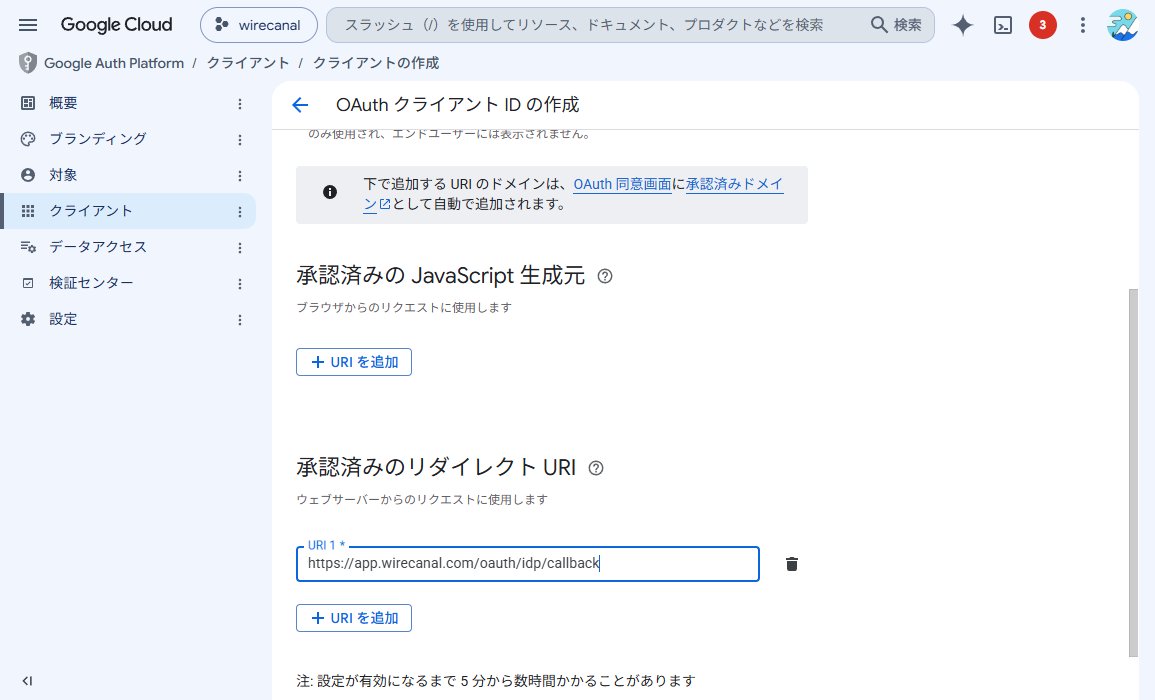
Task: Click the page vertical scrollbar
Action: pos(1133,472)
